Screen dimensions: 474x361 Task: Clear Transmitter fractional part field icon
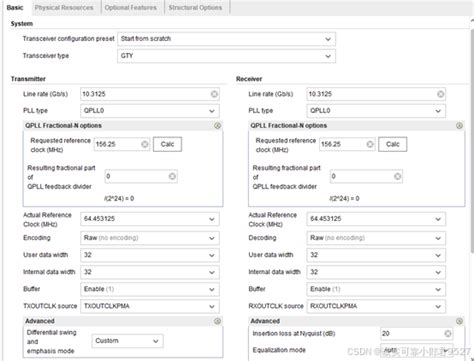pyautogui.click(x=172, y=176)
